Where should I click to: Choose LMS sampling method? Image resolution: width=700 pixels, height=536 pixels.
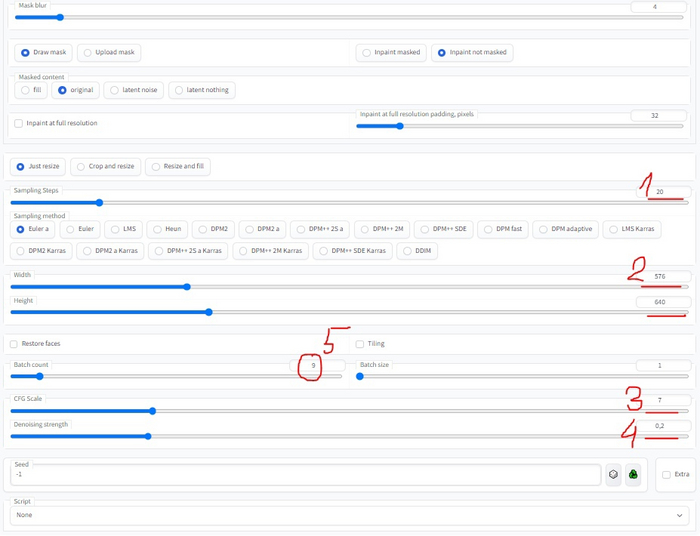[x=123, y=229]
